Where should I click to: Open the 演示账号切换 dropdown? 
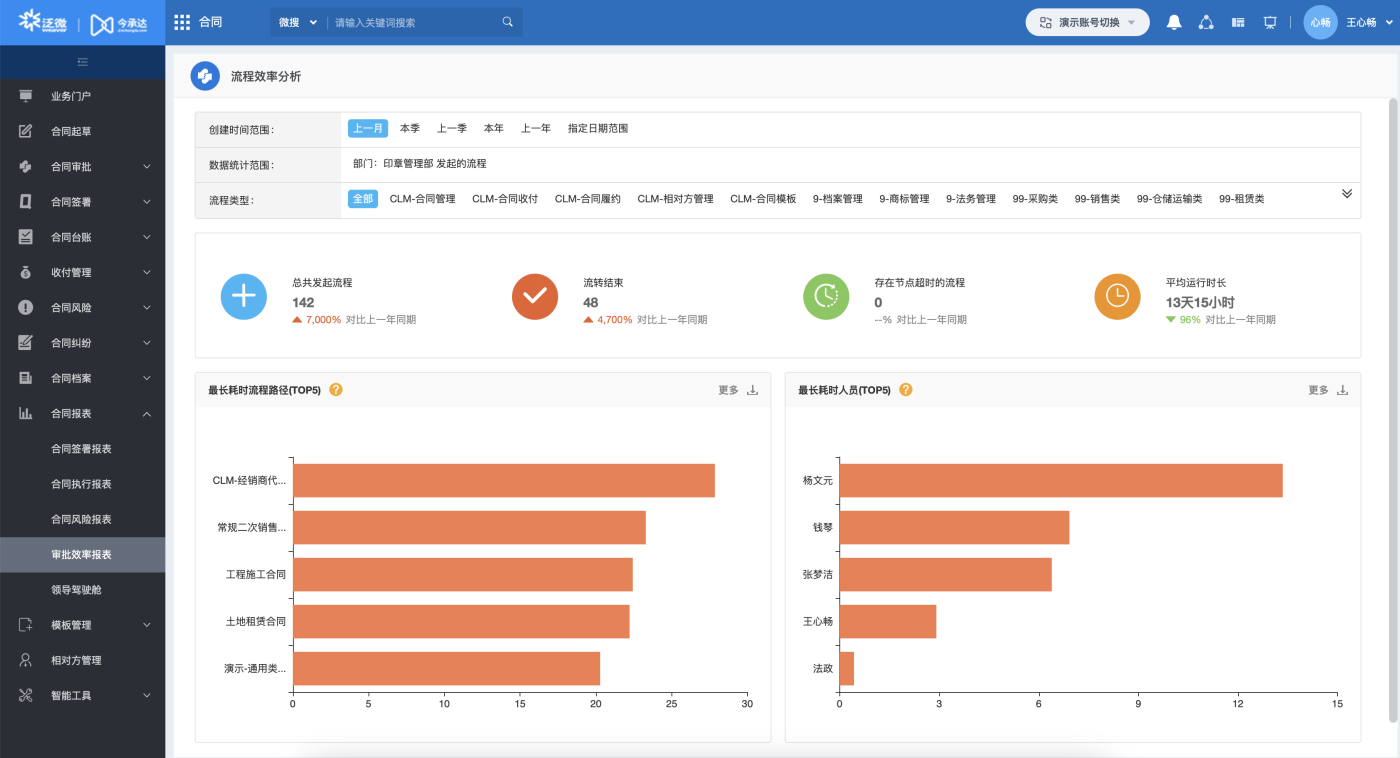[1087, 22]
